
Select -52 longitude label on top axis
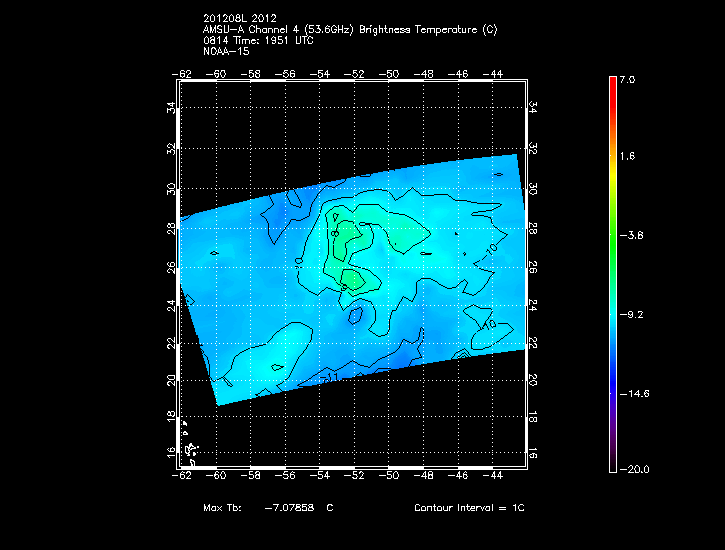tap(354, 74)
